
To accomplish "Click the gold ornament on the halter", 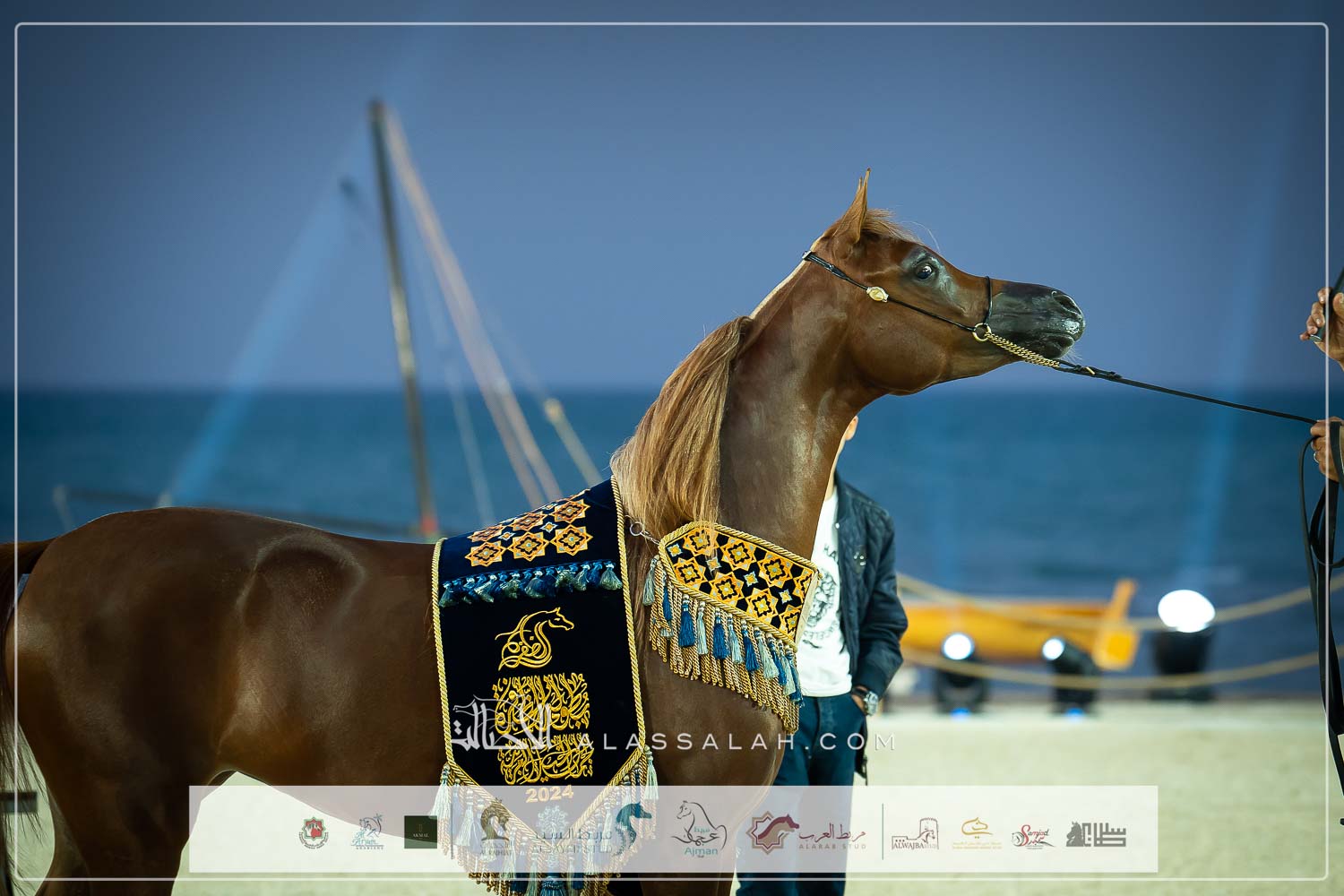I will coord(874,292).
